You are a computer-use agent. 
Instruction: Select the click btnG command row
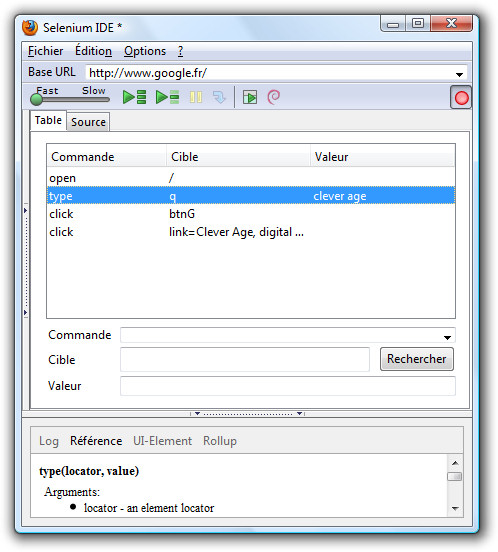pyautogui.click(x=251, y=214)
